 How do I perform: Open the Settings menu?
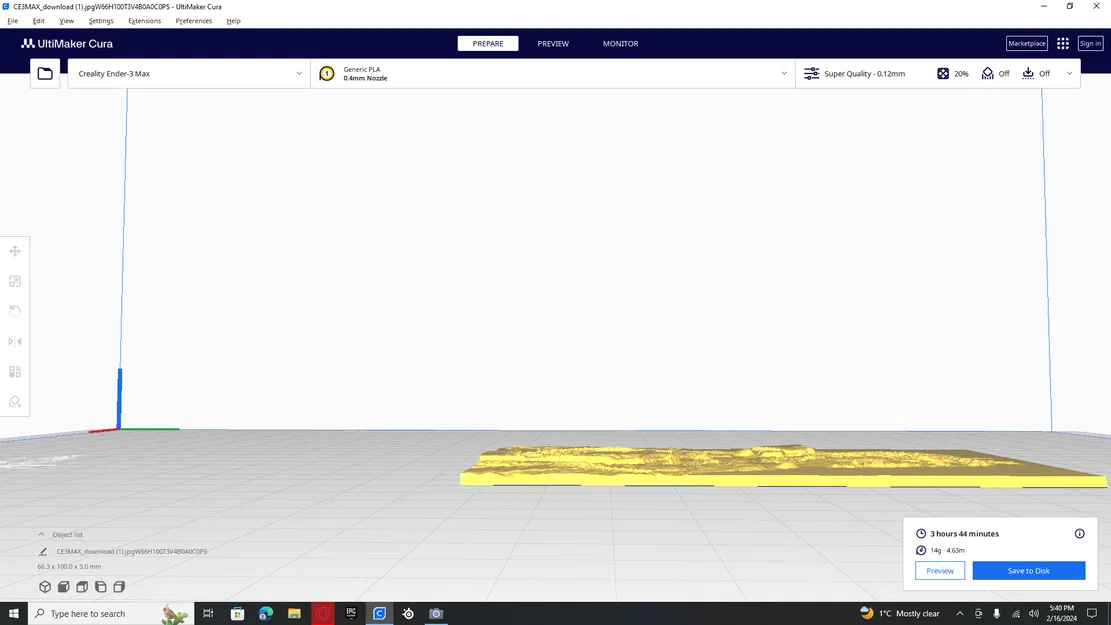[101, 21]
